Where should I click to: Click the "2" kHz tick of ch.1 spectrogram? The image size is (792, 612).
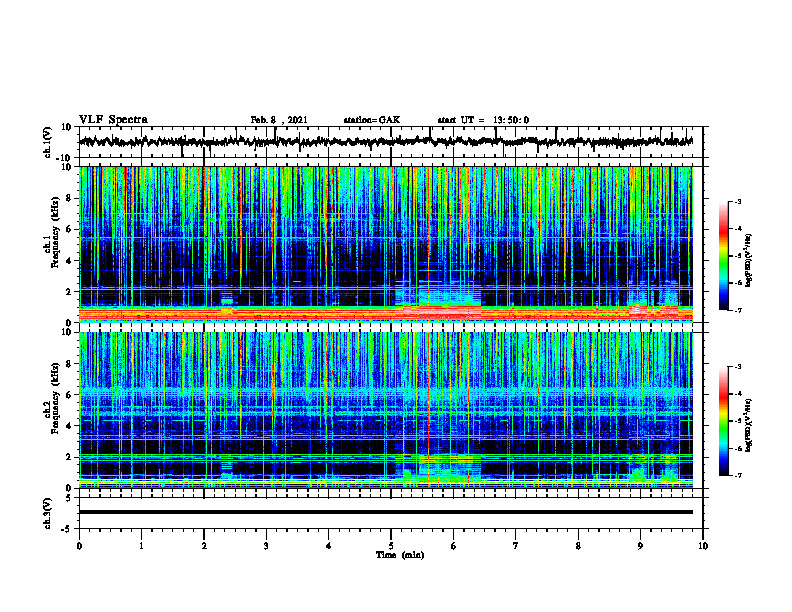tap(69, 292)
